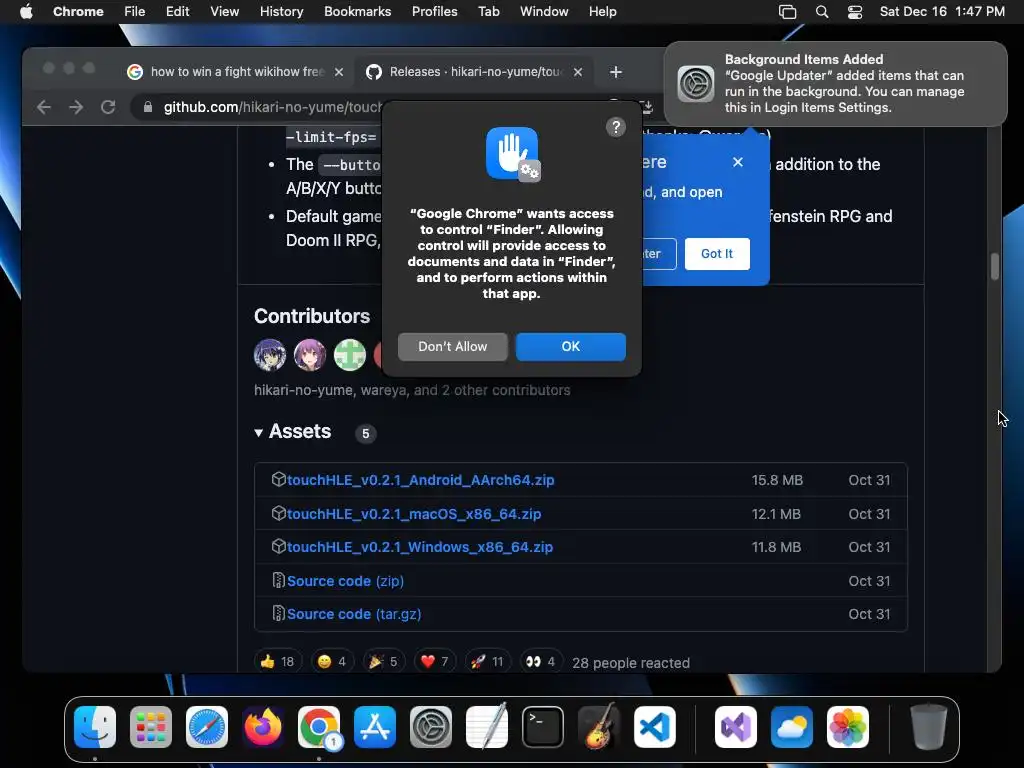Download Source code (zip)
This screenshot has height=768, width=1024.
coord(345,581)
